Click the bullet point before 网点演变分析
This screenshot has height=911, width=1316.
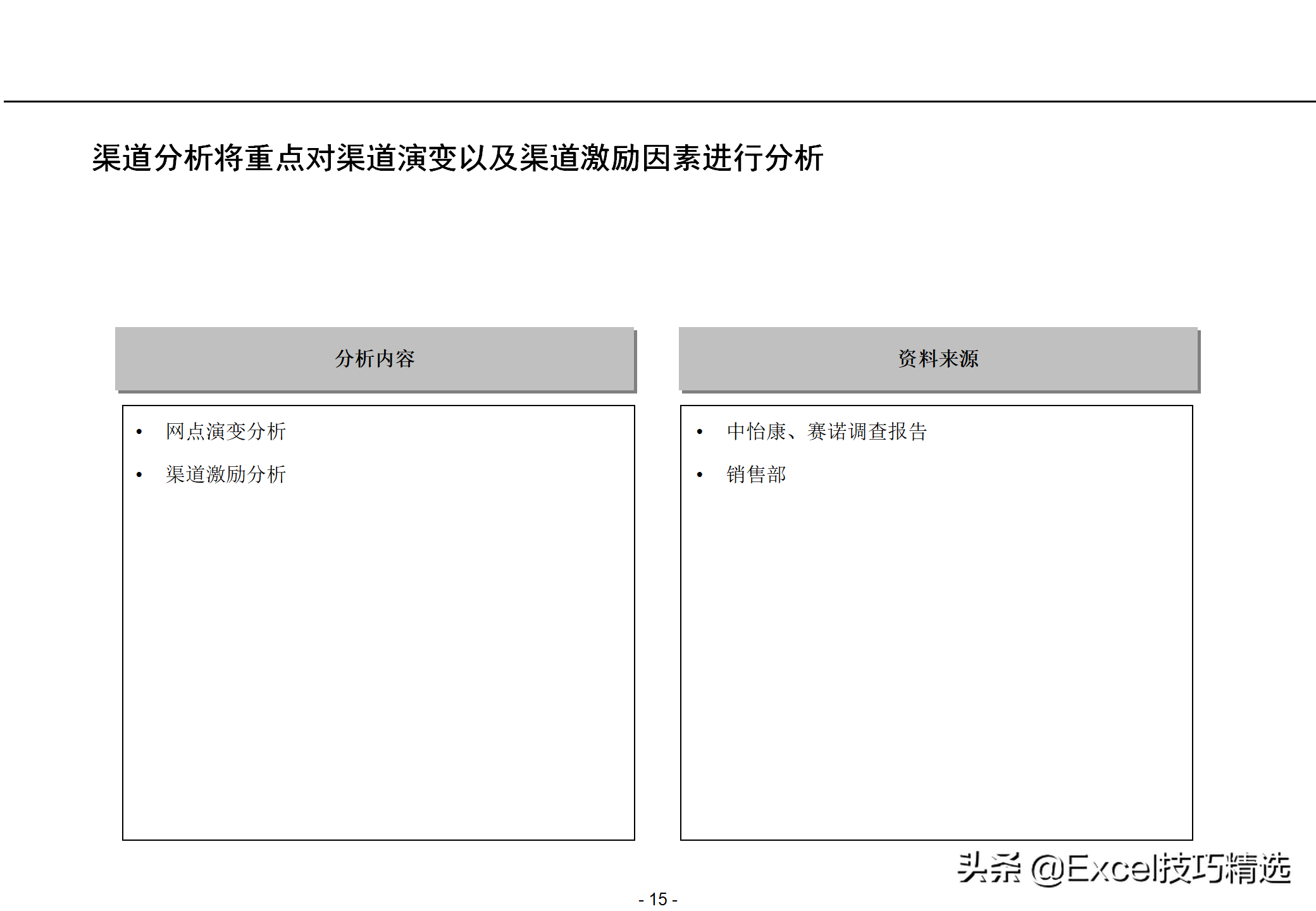139,432
